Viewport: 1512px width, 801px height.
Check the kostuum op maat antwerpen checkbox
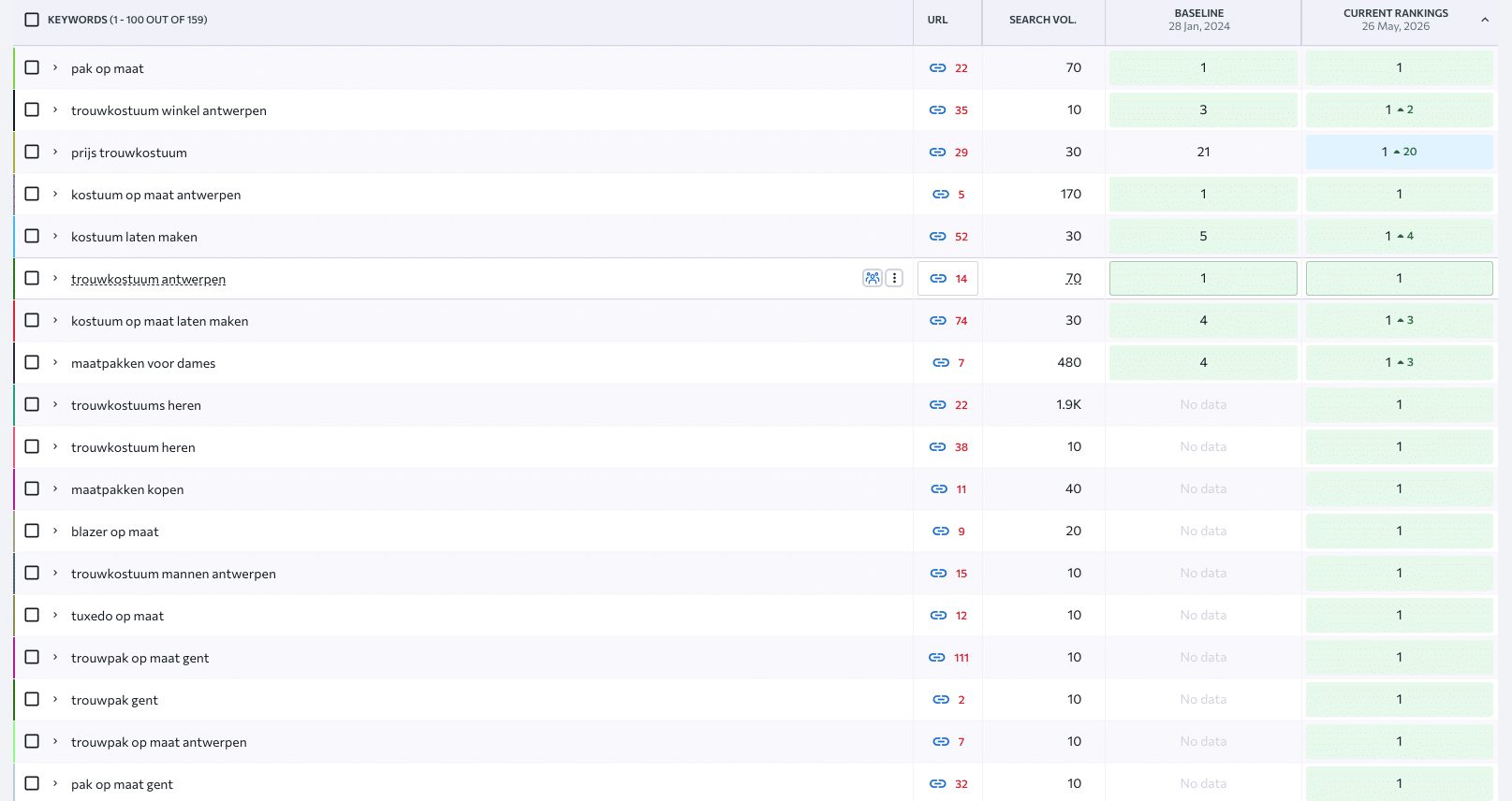(32, 194)
